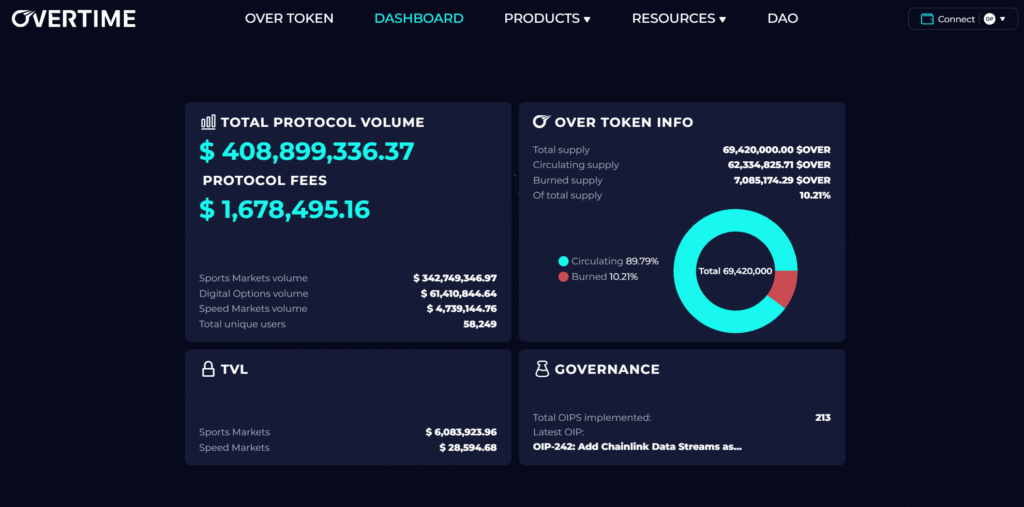Image resolution: width=1024 pixels, height=507 pixels.
Task: Click the OVER token logo icon in Token Info
Action: click(541, 122)
